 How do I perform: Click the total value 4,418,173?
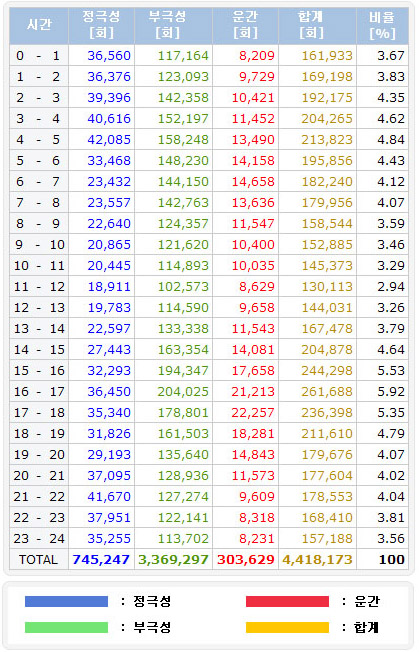point(318,560)
